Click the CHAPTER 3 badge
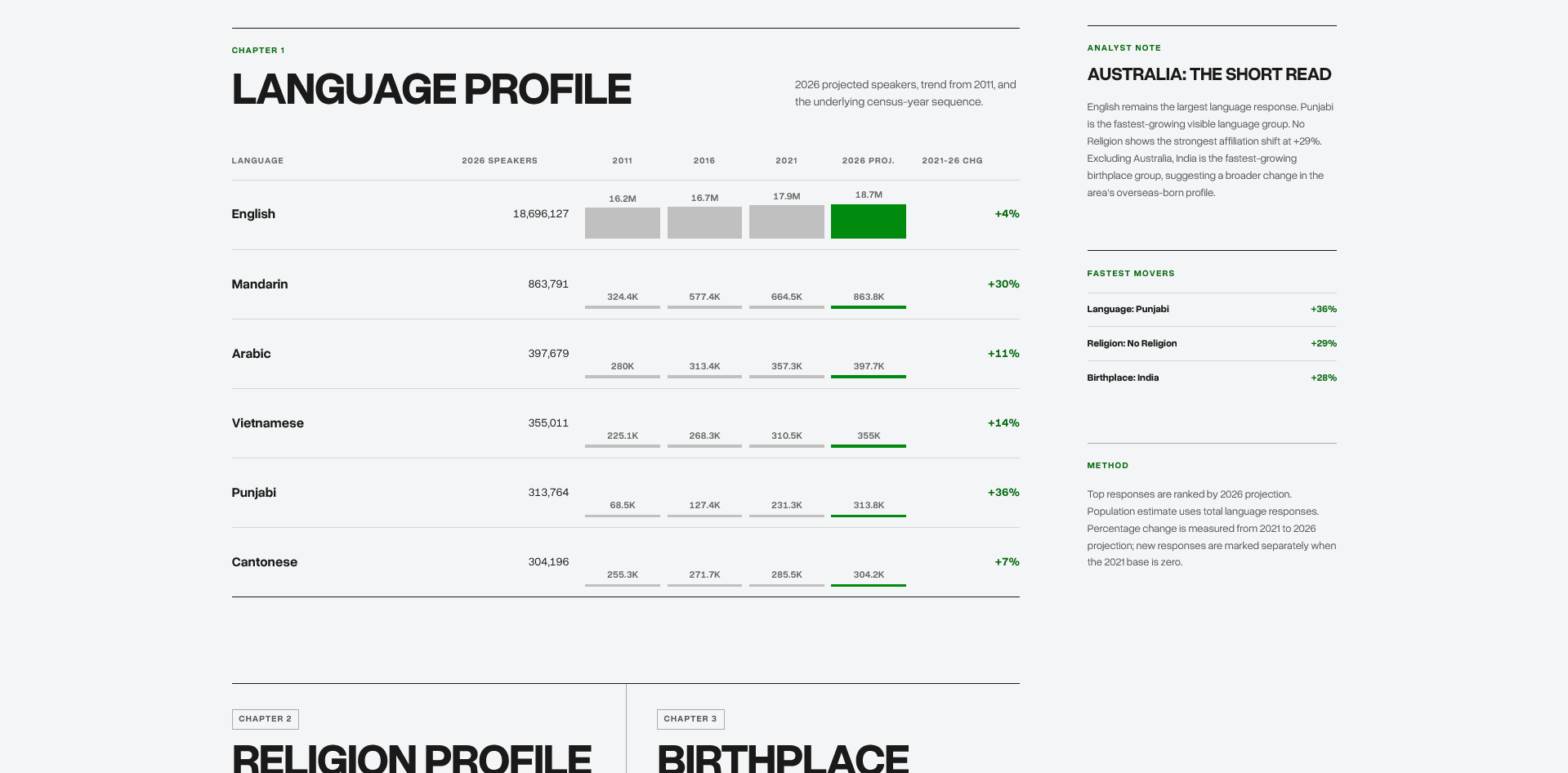The width and height of the screenshot is (1568, 773). [690, 719]
